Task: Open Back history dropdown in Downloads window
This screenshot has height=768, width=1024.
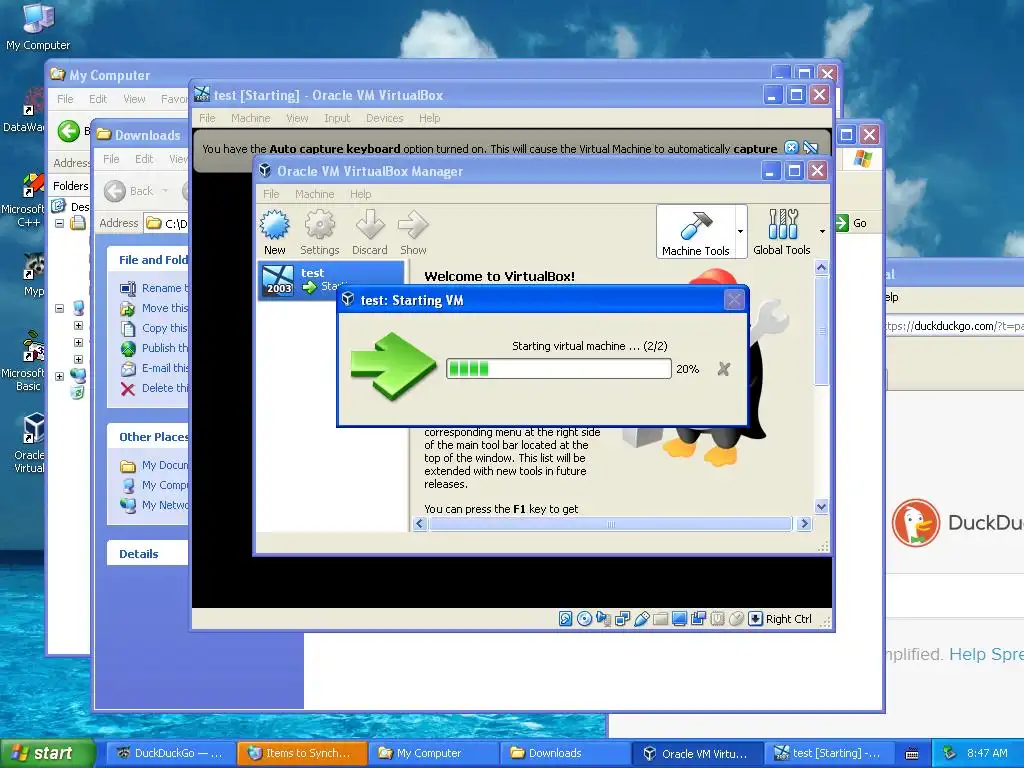Action: pyautogui.click(x=165, y=191)
